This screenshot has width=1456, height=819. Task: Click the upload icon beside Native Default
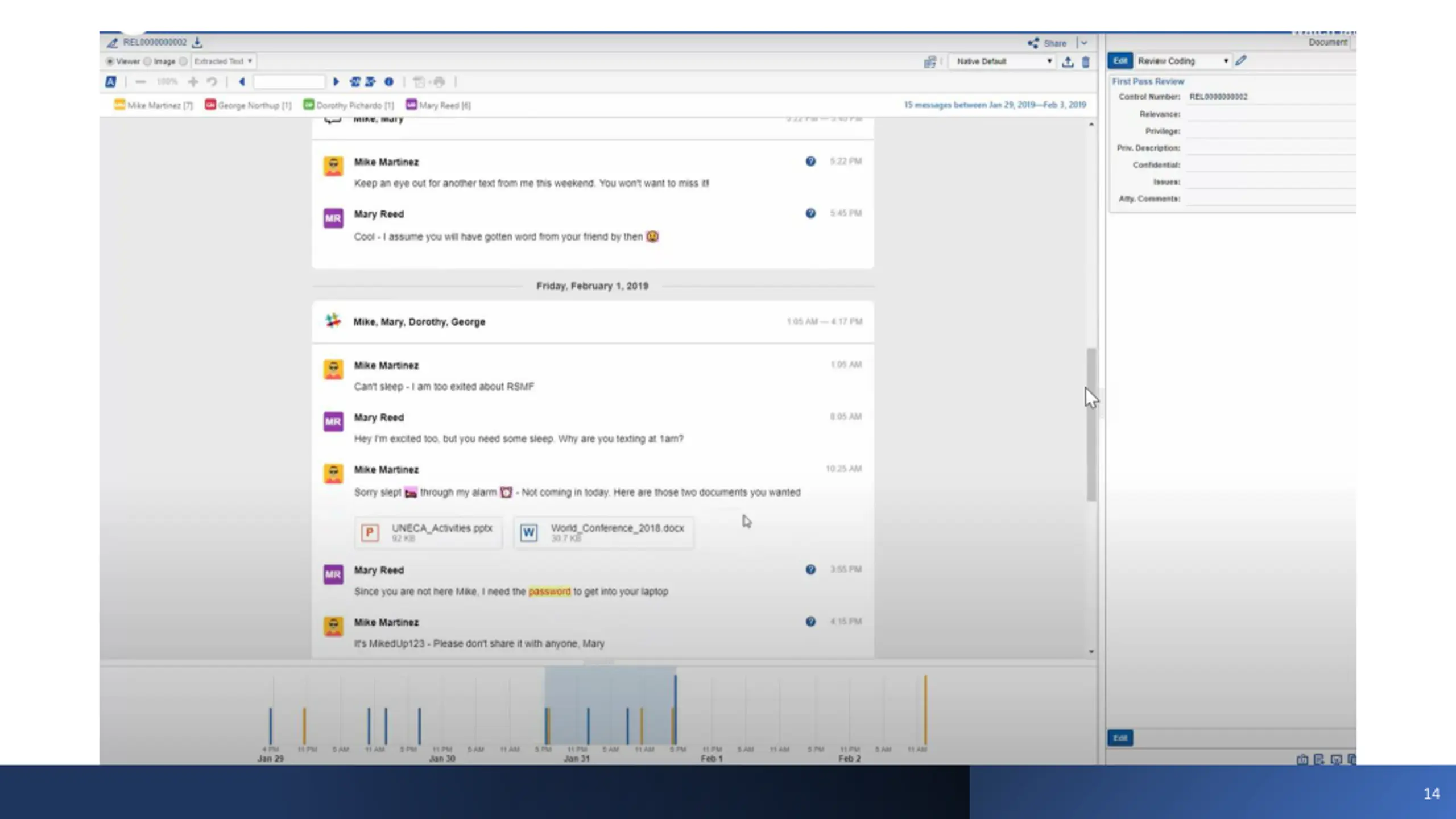click(1068, 62)
